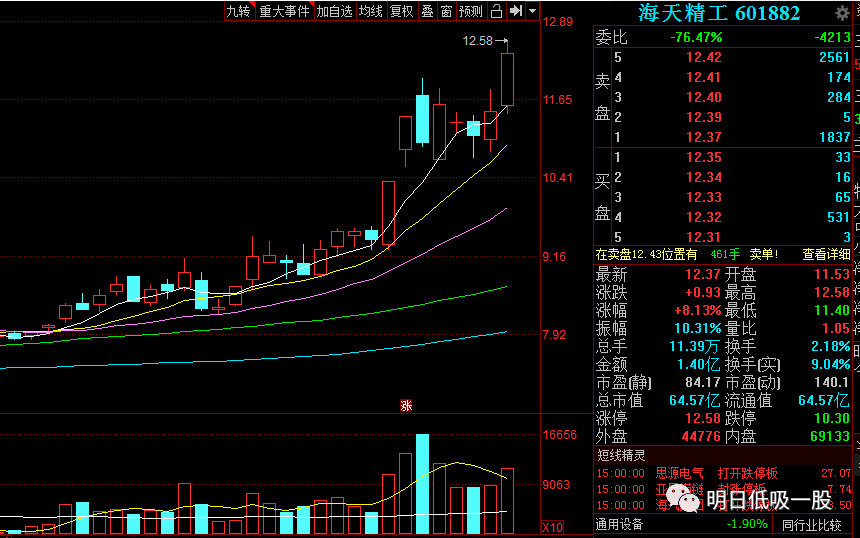Viewport: 860px width, 538px height.
Task: Open the 短线精灵 panel header
Action: (621, 455)
